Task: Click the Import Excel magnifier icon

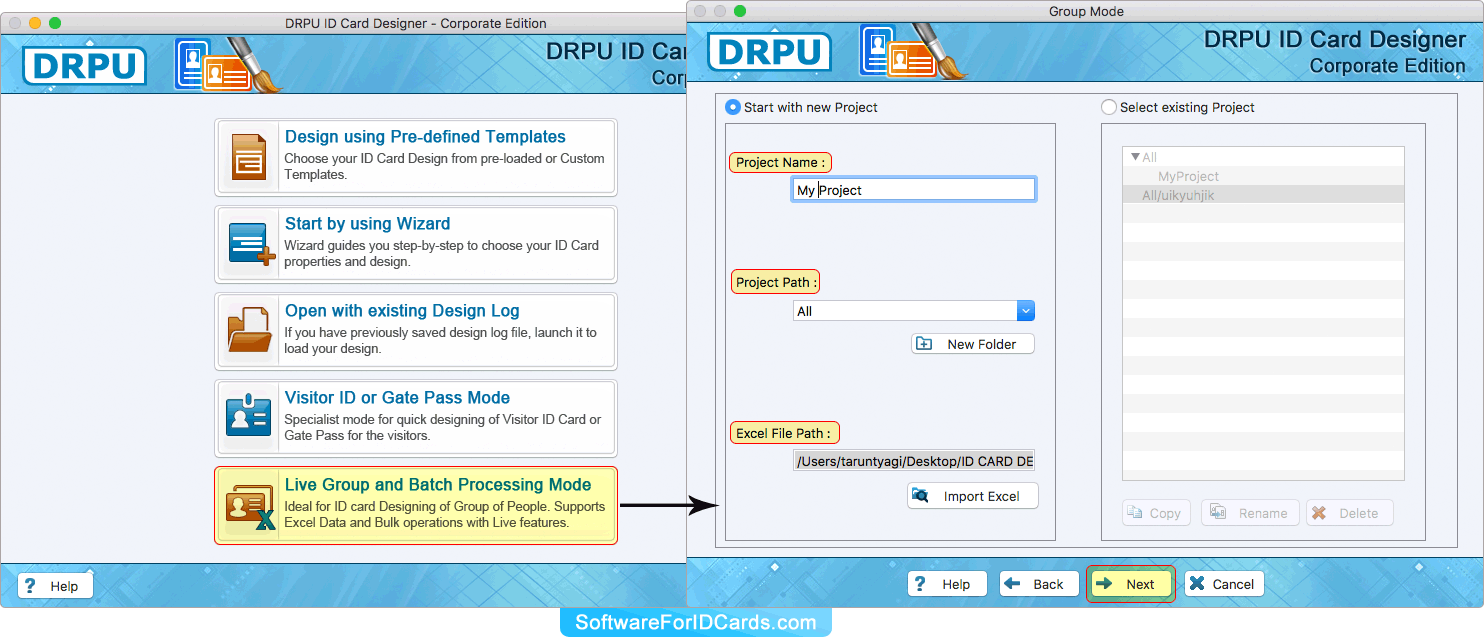Action: point(921,496)
